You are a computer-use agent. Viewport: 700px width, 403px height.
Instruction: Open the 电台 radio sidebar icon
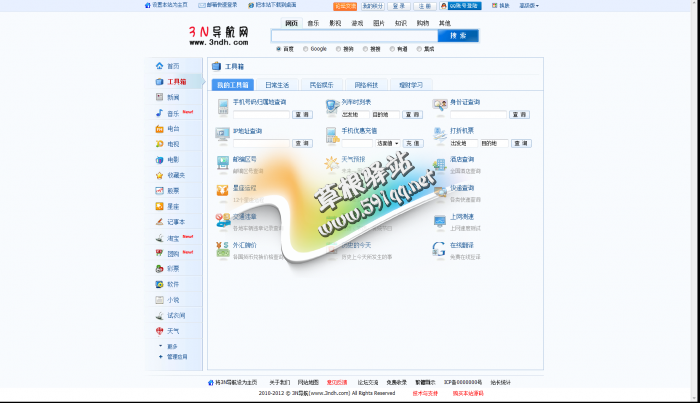pos(159,129)
